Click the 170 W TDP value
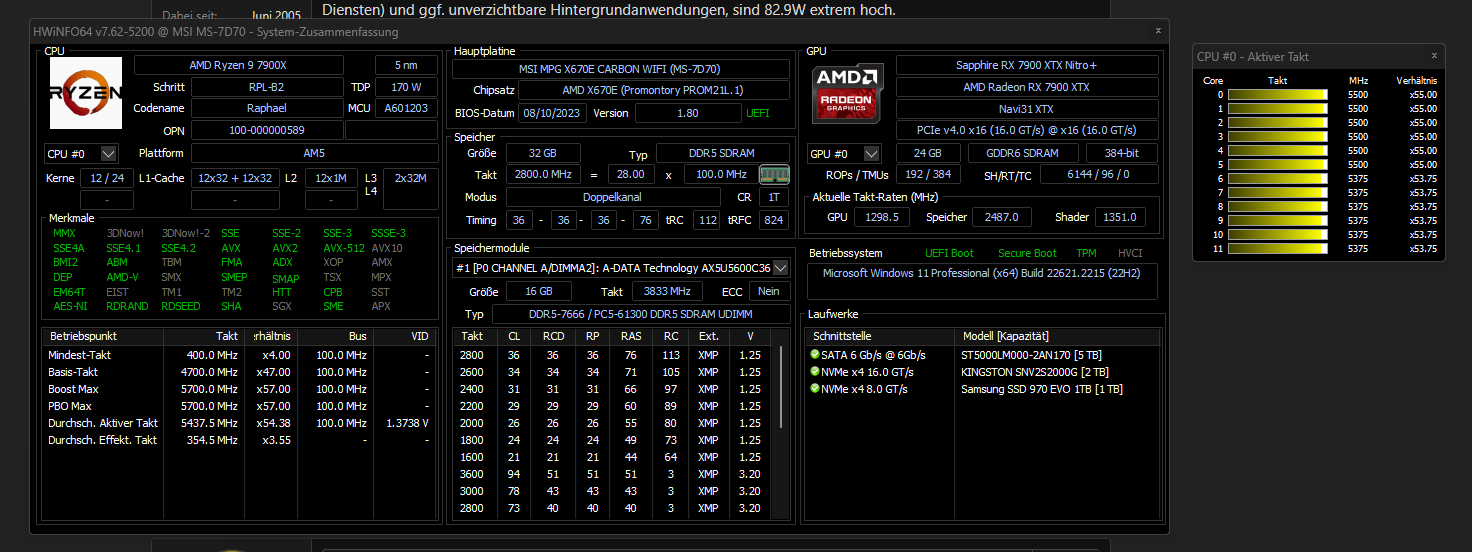The height and width of the screenshot is (552, 1472). (406, 87)
